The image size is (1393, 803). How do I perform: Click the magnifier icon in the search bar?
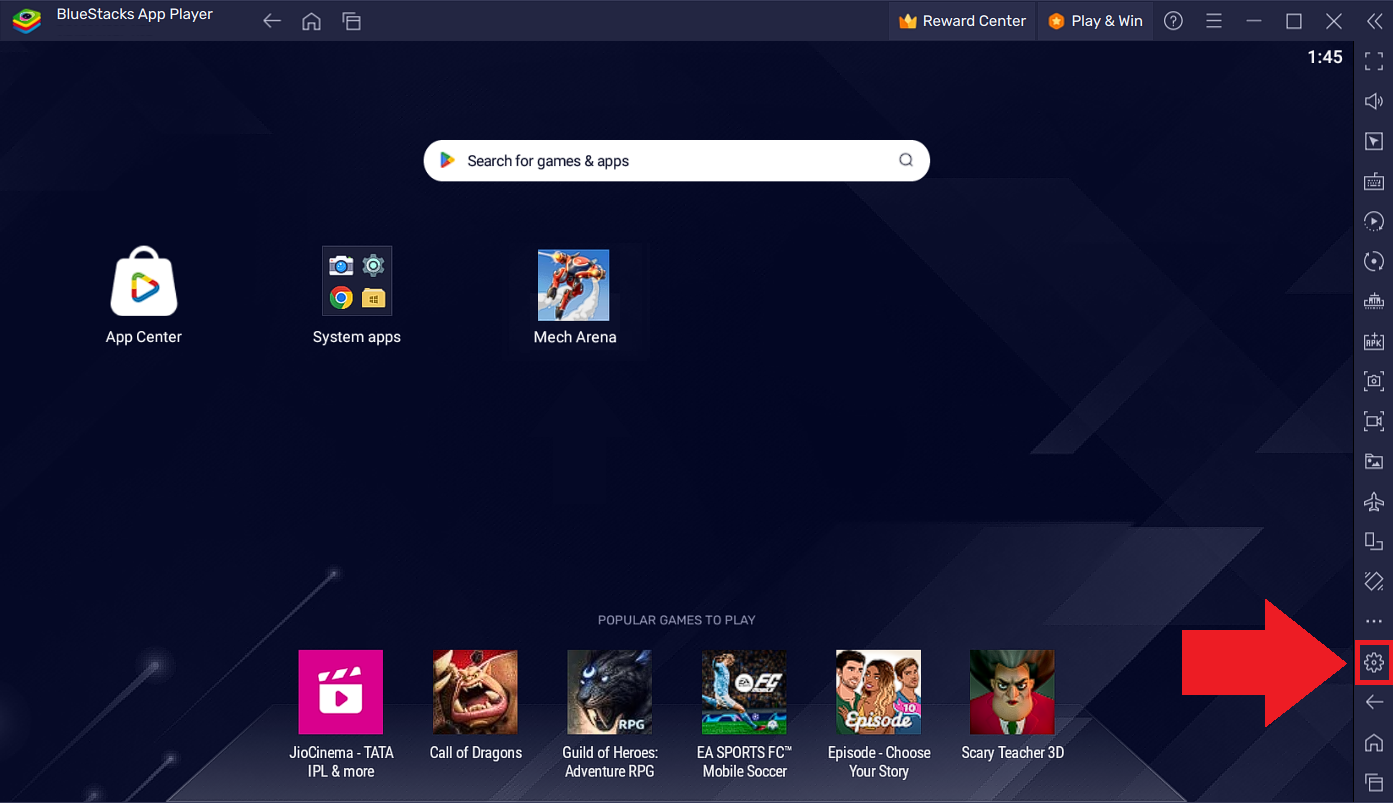coord(906,161)
